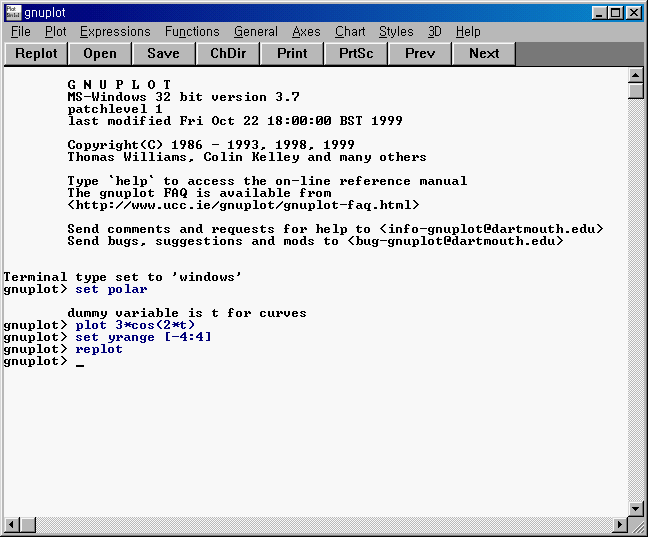648x537 pixels.
Task: Close the gnuplot window
Action: 634,13
